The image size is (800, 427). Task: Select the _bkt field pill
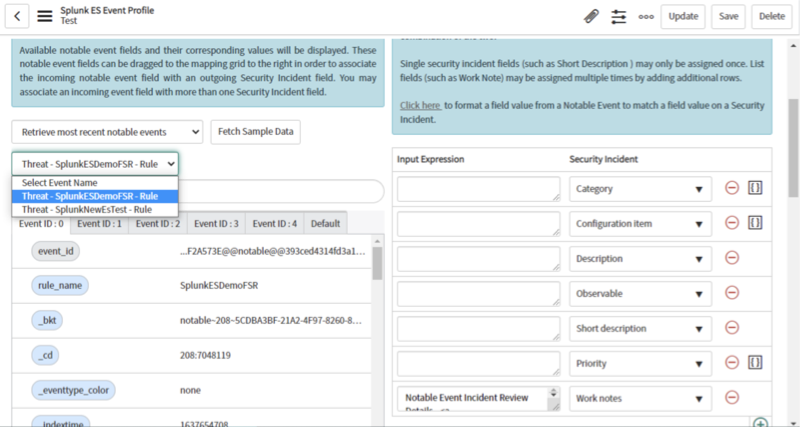click(47, 320)
